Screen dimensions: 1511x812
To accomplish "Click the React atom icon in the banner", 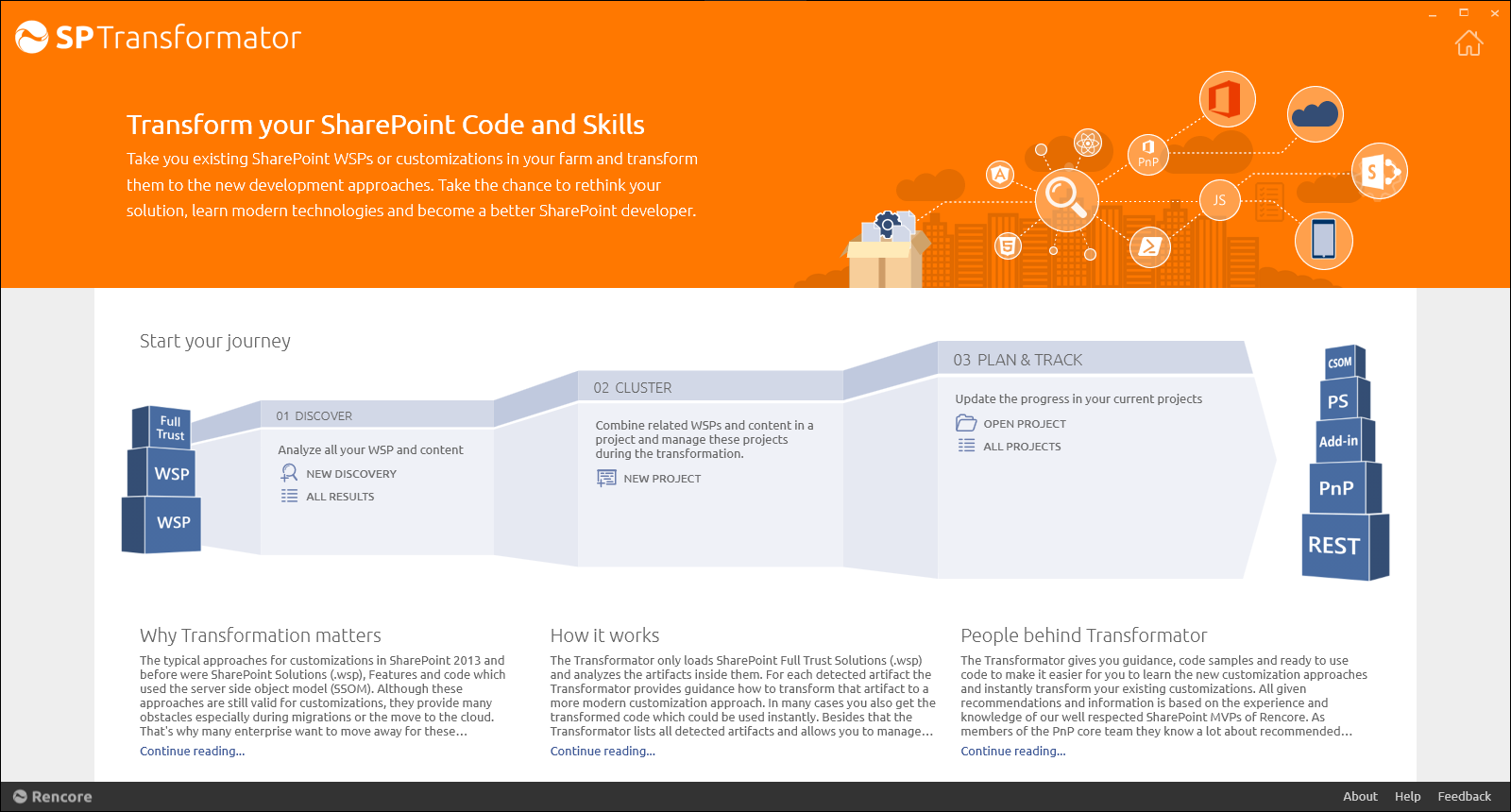I will pyautogui.click(x=1088, y=144).
